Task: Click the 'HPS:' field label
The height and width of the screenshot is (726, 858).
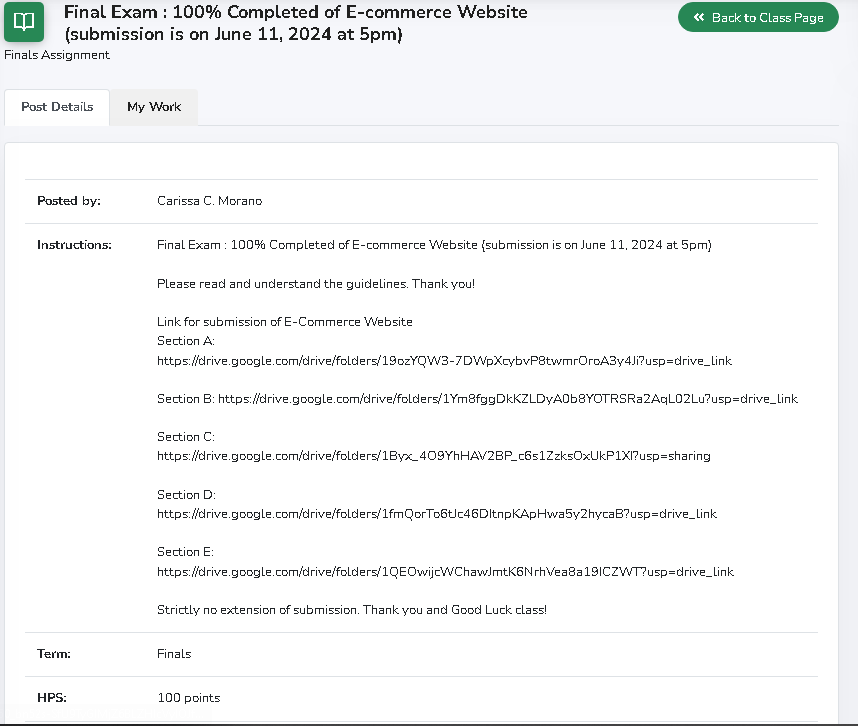Action: click(52, 698)
